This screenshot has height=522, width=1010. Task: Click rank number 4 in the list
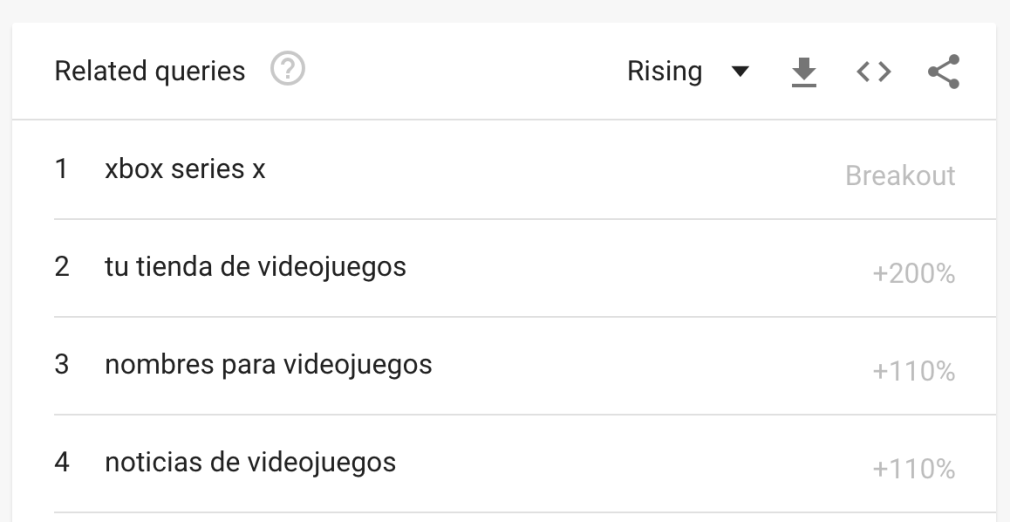[x=61, y=463]
